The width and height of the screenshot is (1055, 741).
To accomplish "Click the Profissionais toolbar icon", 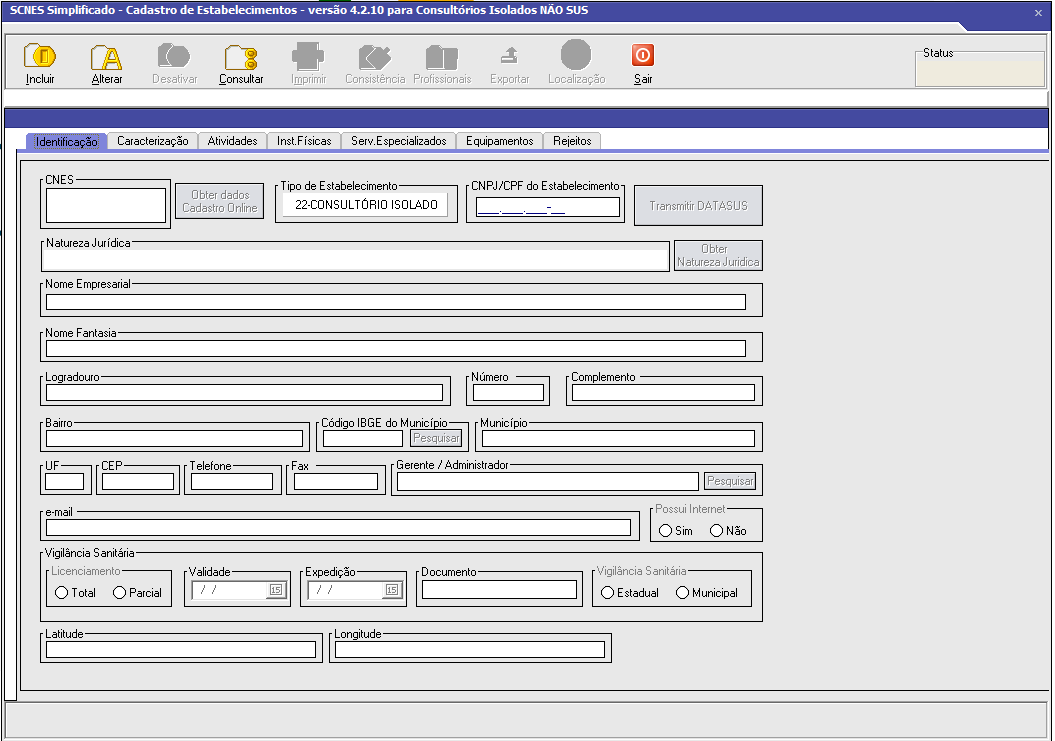I will pyautogui.click(x=441, y=58).
